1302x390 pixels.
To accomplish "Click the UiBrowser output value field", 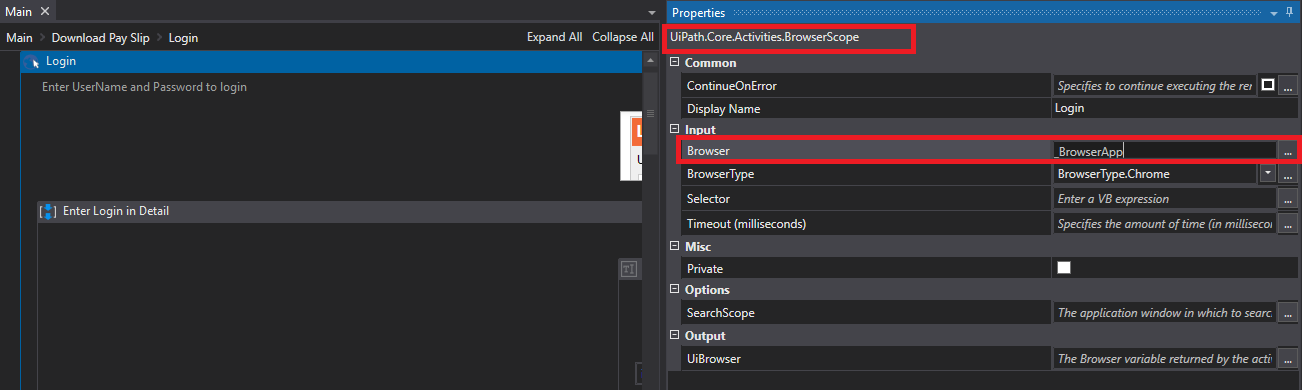I will (1165, 358).
